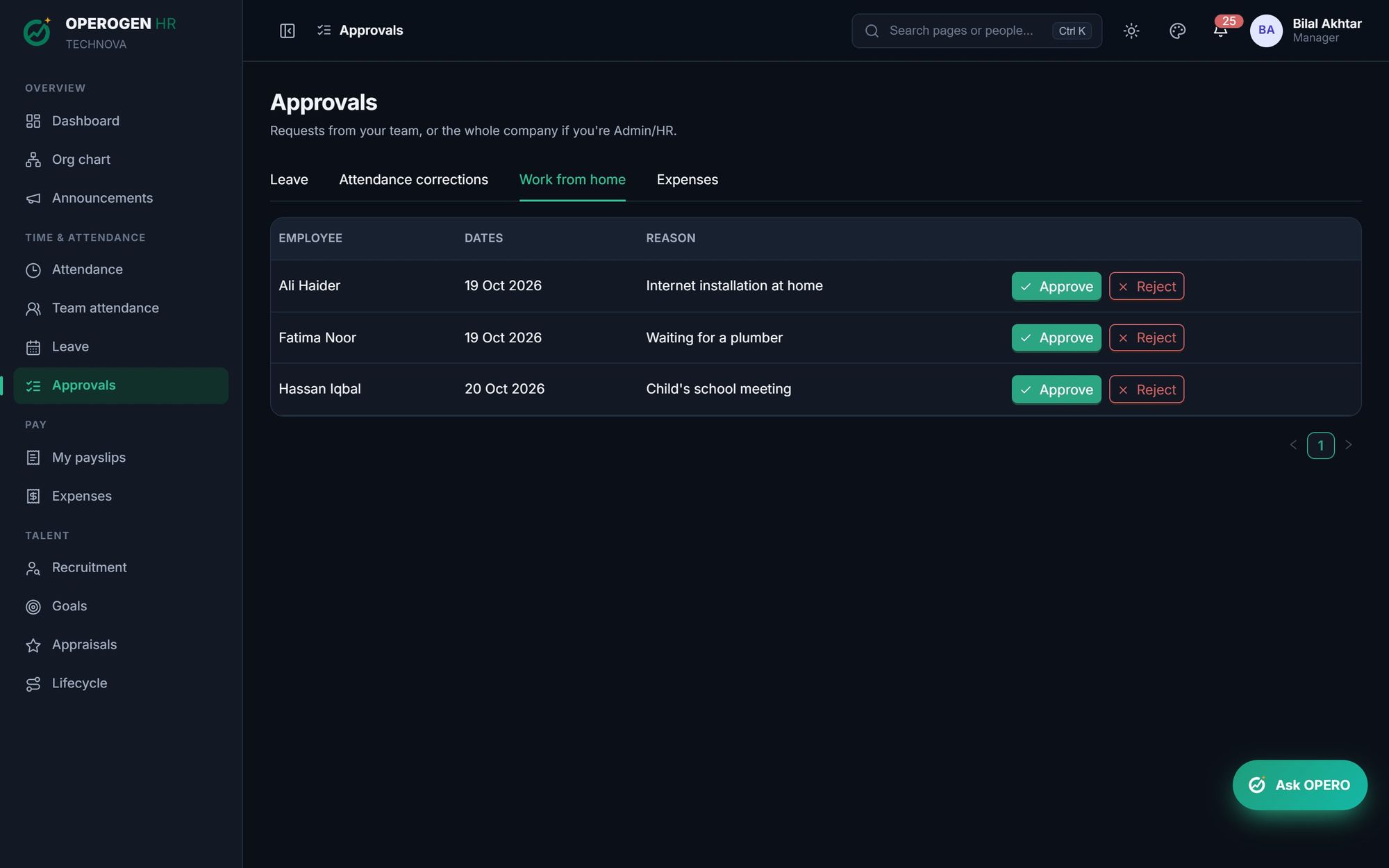Click Leave calendar icon in sidebar
1389x868 pixels.
33,347
